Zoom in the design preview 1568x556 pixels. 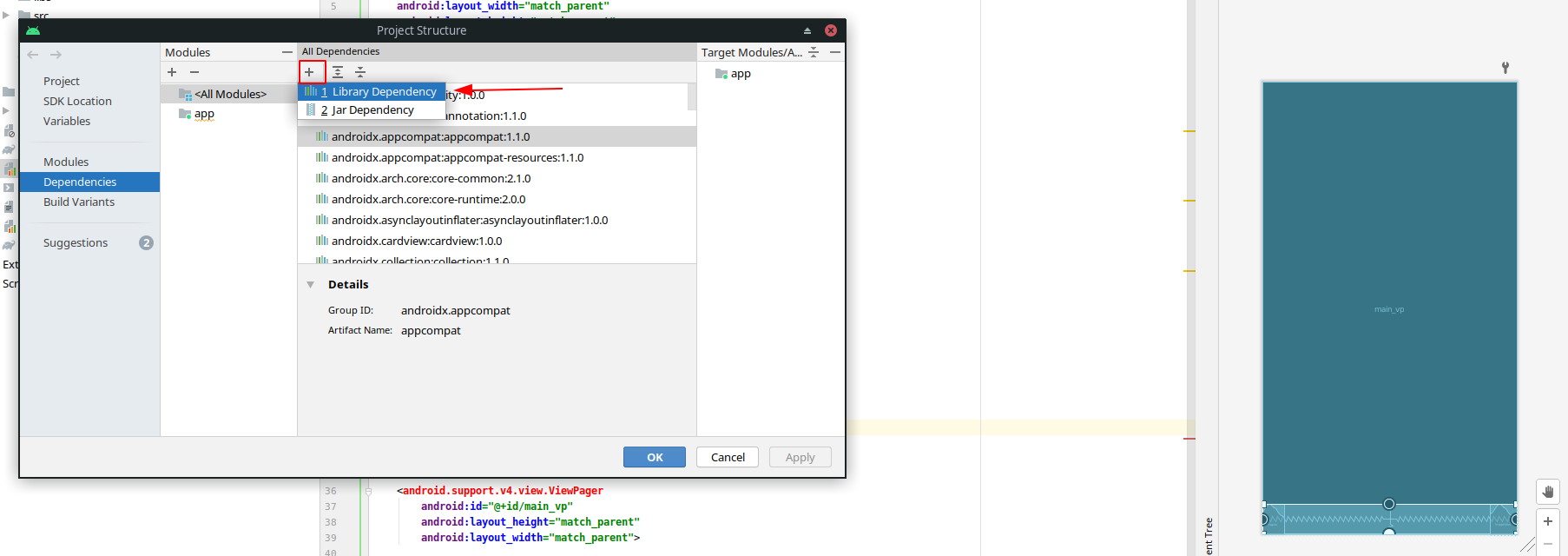pos(1547,521)
